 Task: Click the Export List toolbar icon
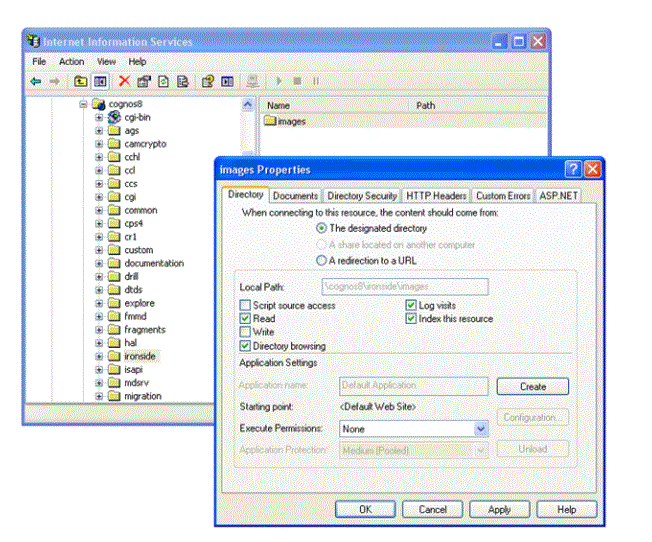pos(183,81)
